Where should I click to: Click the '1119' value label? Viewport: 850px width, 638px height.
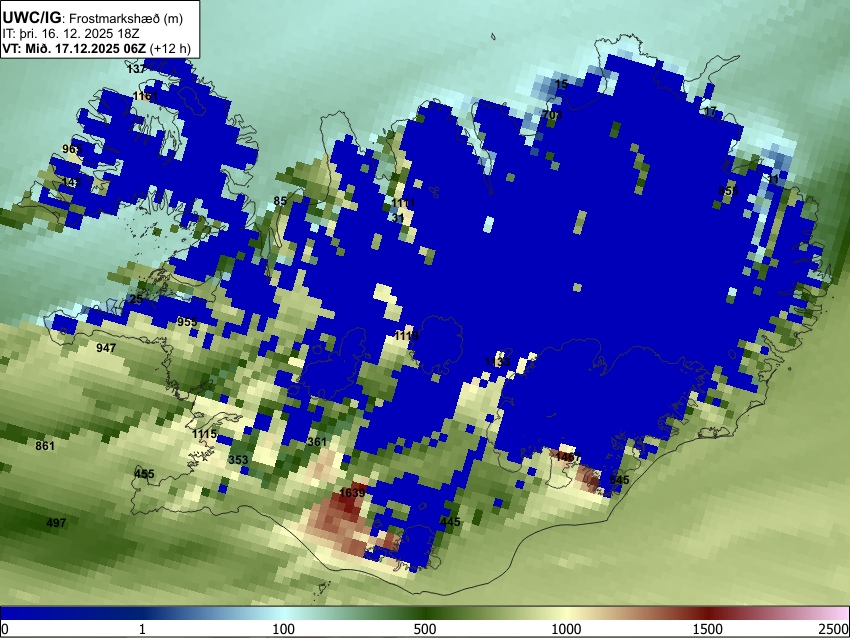coord(406,336)
